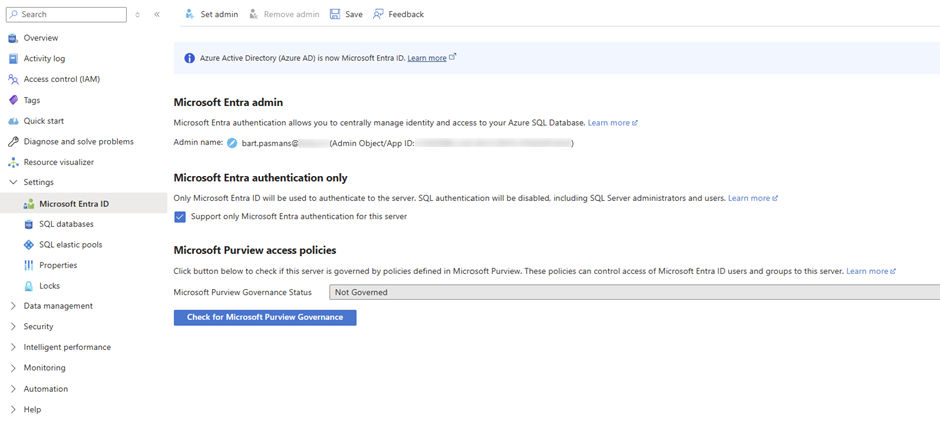The image size is (940, 427).
Task: Click into the sidebar Search field
Action: (x=70, y=14)
